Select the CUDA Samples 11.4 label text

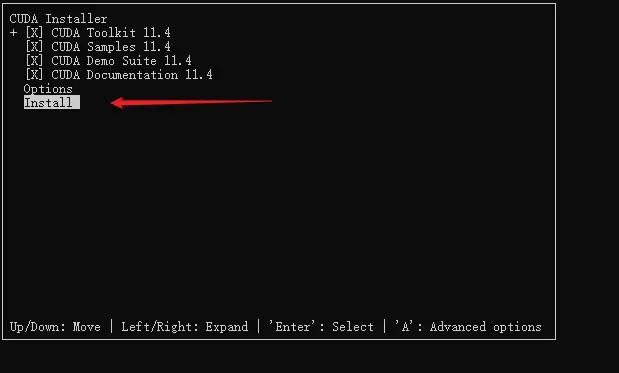click(111, 47)
